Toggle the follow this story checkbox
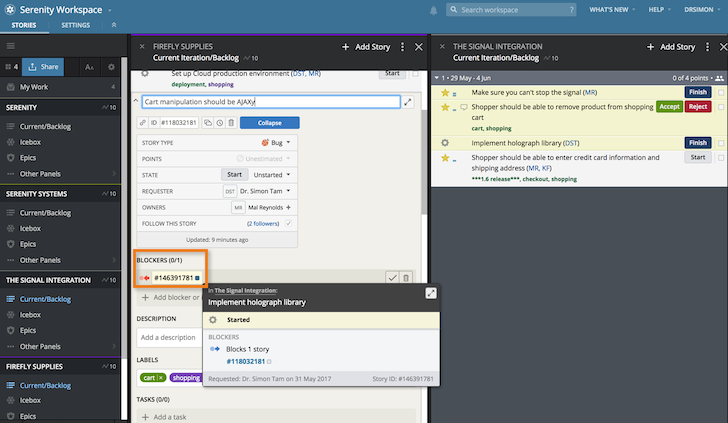 coord(289,223)
